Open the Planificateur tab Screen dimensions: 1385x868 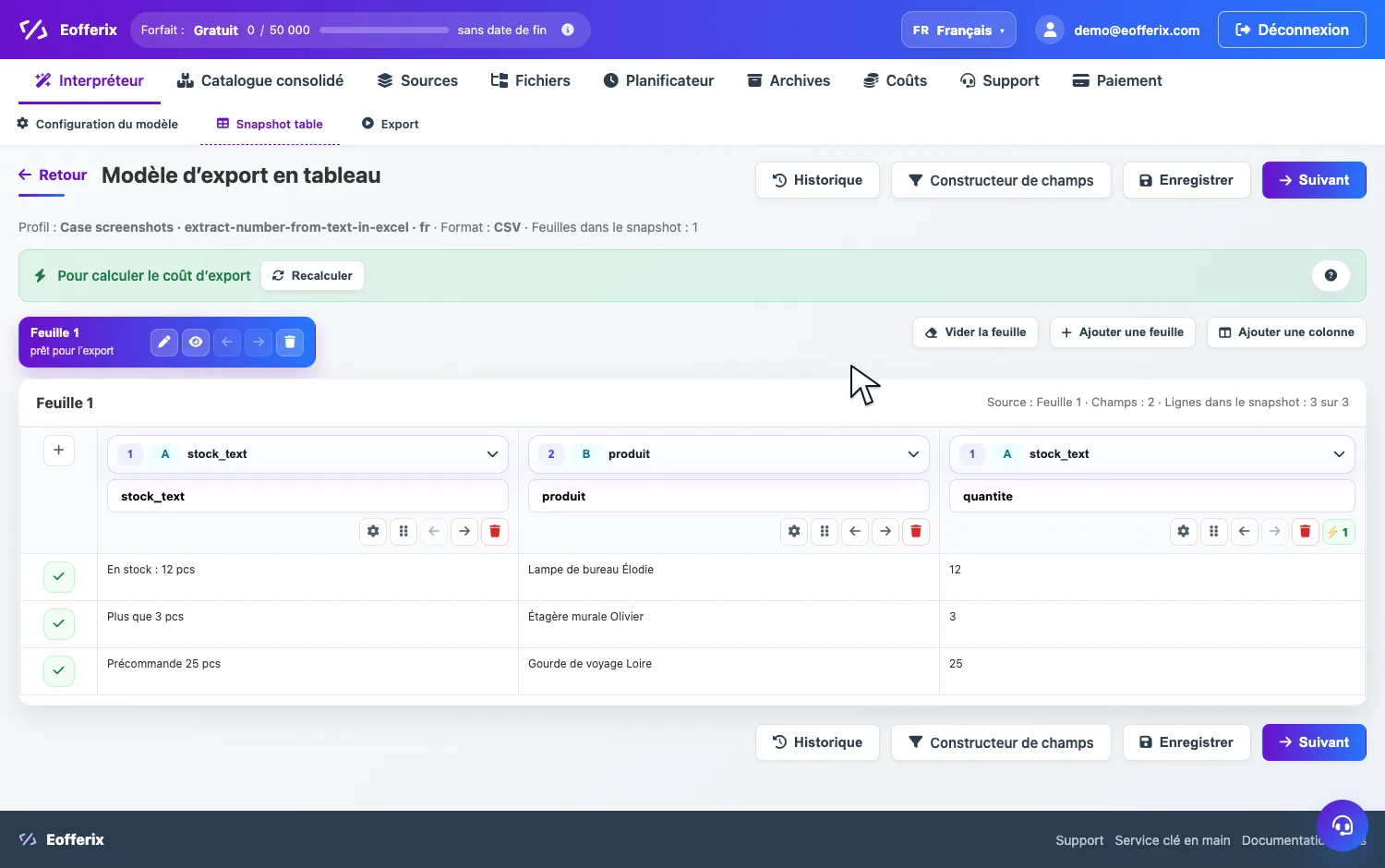pyautogui.click(x=658, y=80)
